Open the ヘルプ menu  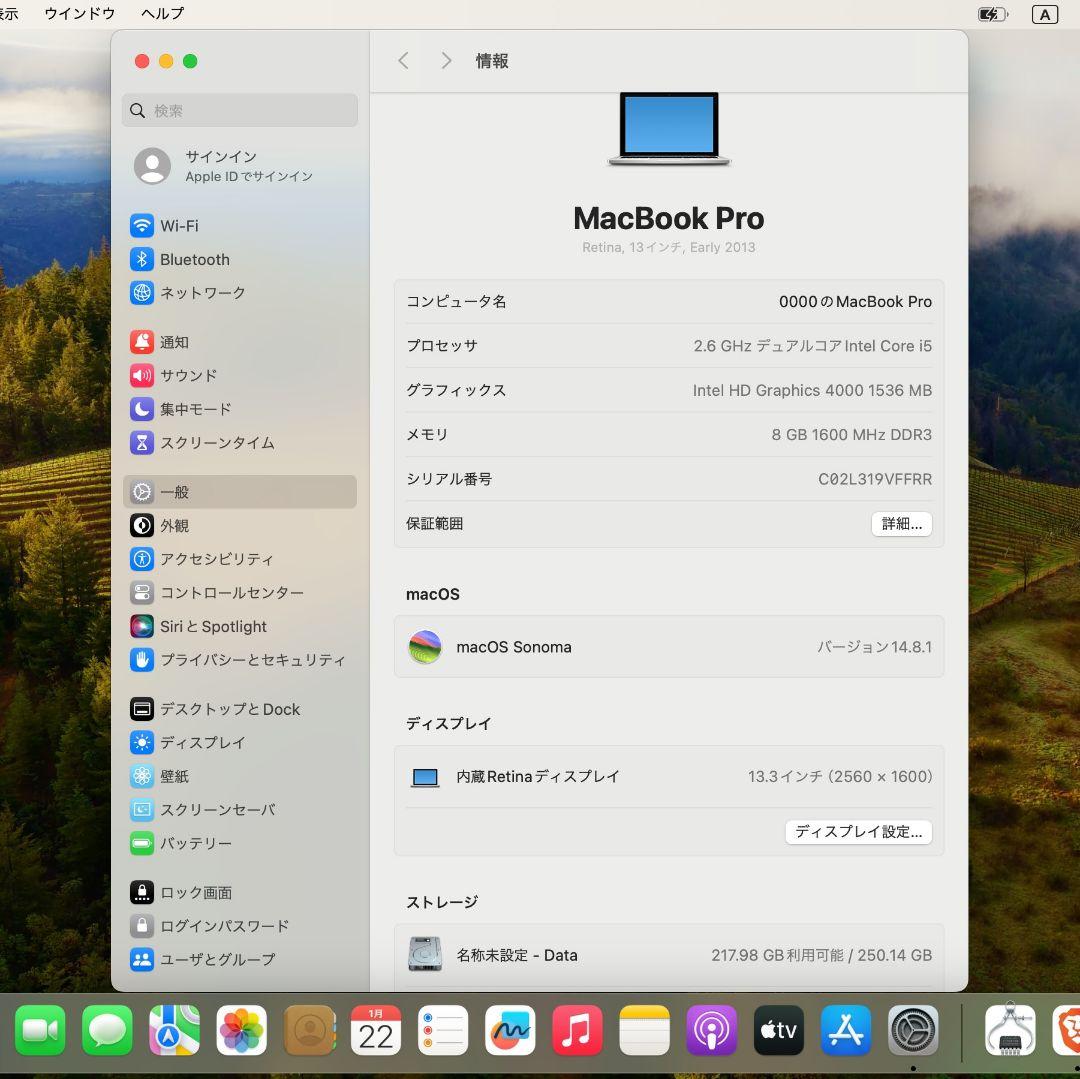tap(161, 13)
